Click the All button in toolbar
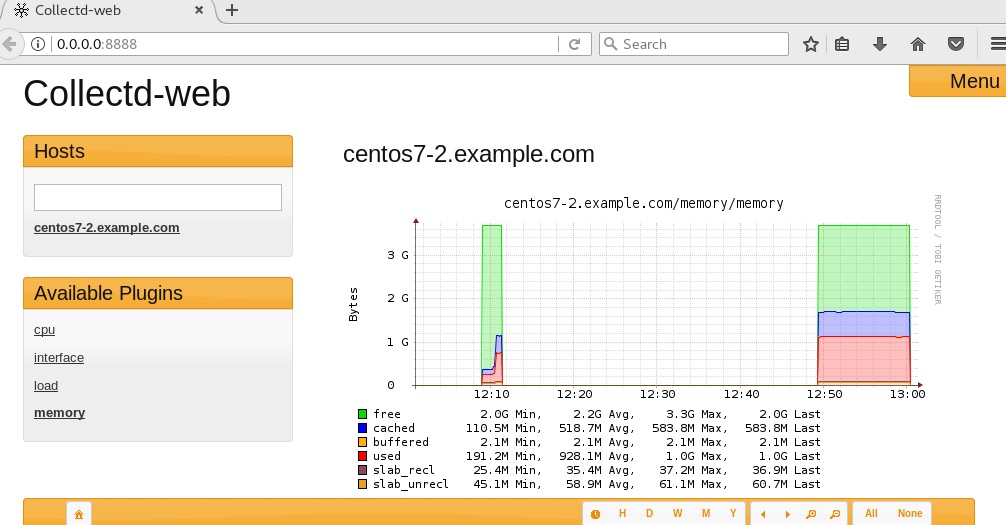Screen dimensions: 1006x525 click(871, 513)
